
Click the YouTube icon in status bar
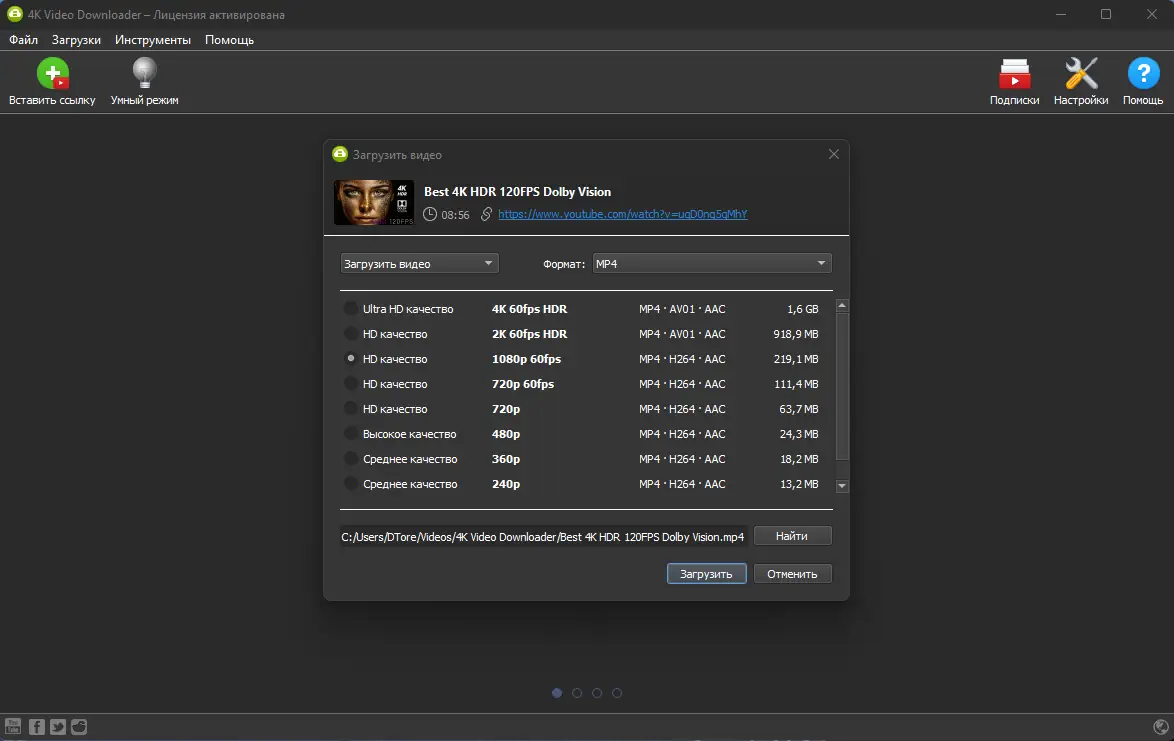13,726
